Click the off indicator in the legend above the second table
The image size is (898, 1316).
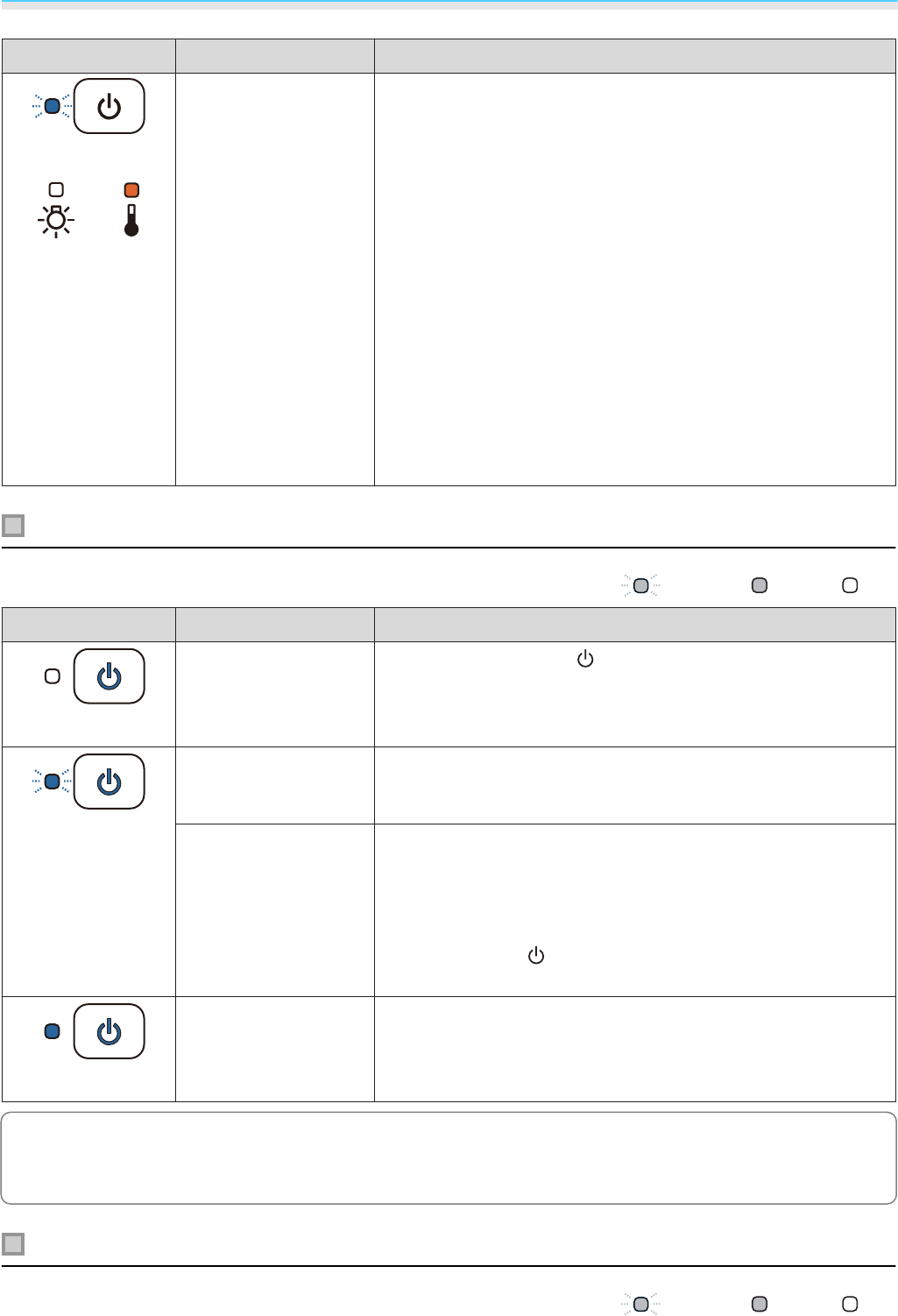(x=850, y=585)
